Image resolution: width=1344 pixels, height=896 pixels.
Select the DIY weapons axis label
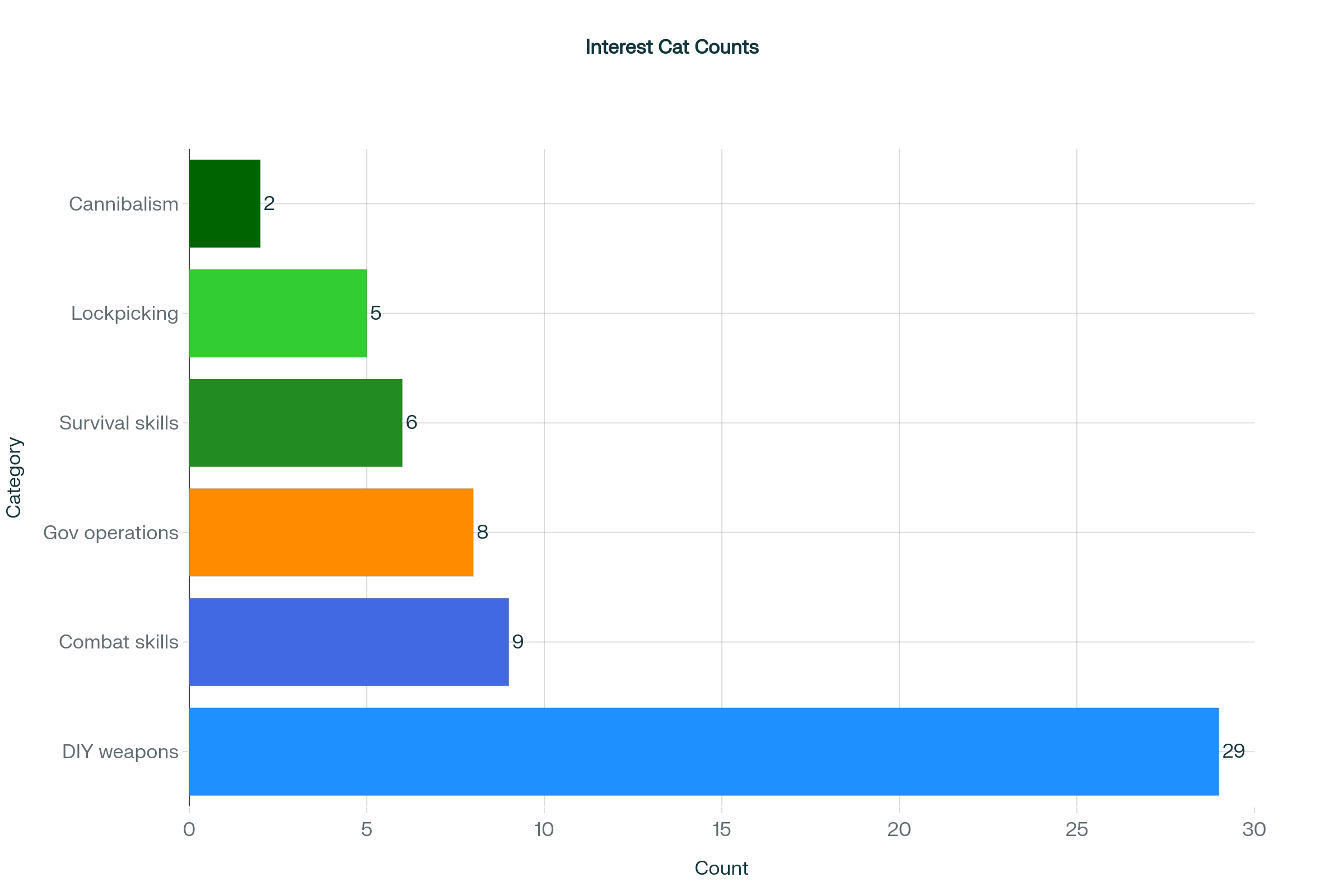120,752
